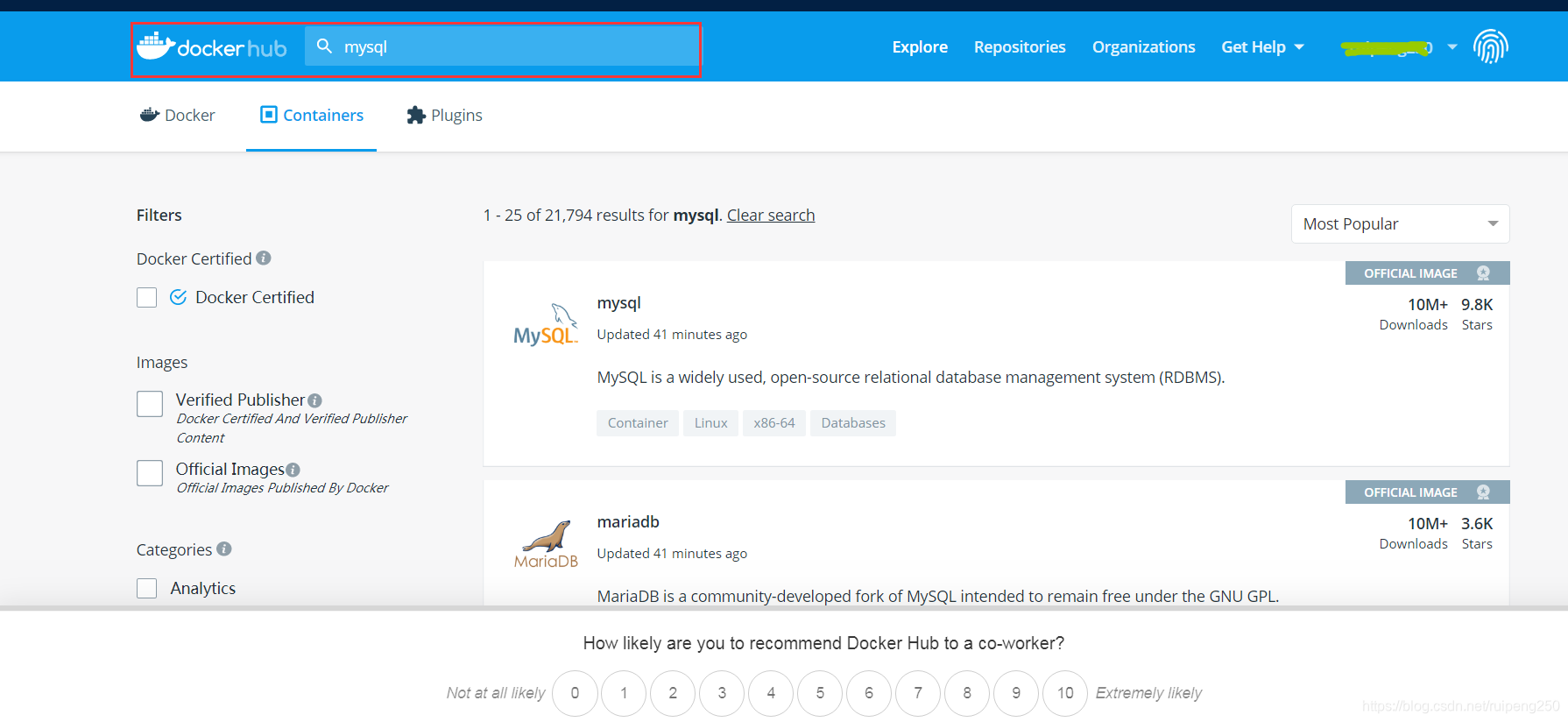Rate recommendation score 8

coord(967,693)
